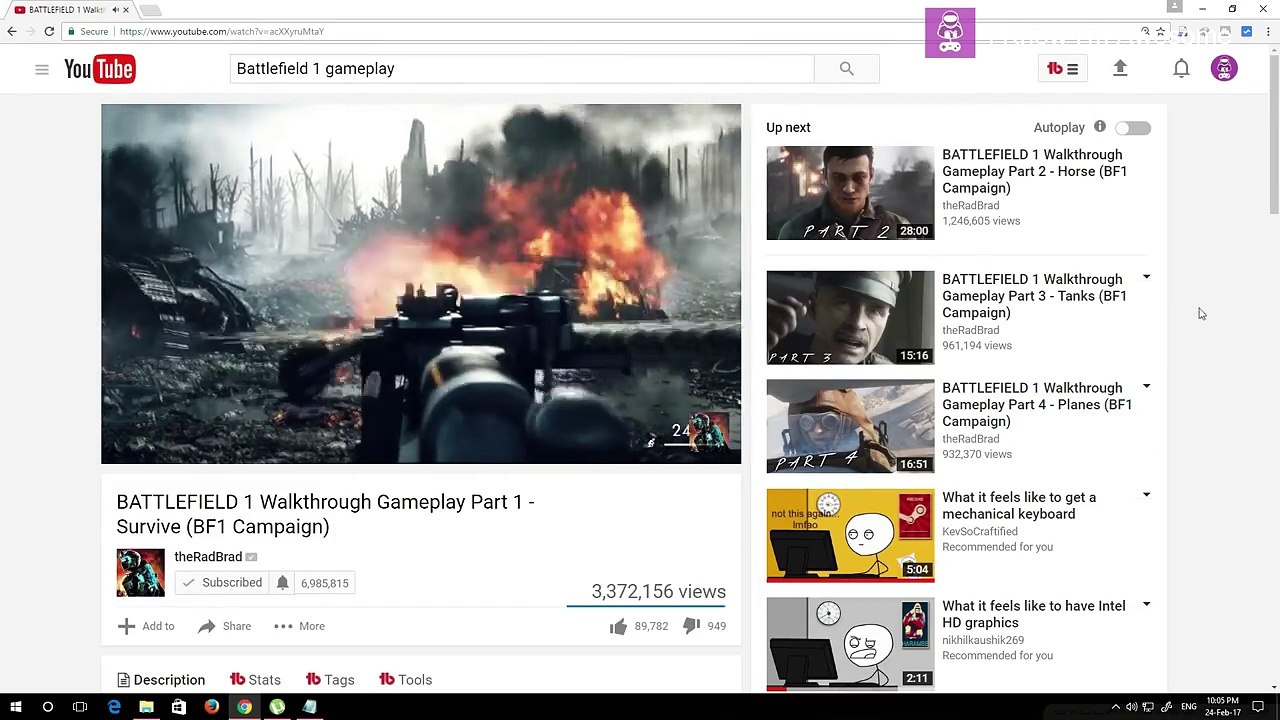
Task: Open mechanical keyboard video title
Action: click(x=1019, y=505)
